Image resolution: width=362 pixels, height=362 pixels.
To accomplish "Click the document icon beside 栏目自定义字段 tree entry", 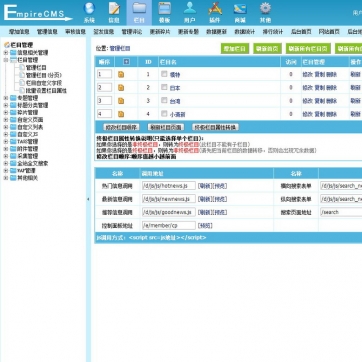I will (22, 83).
